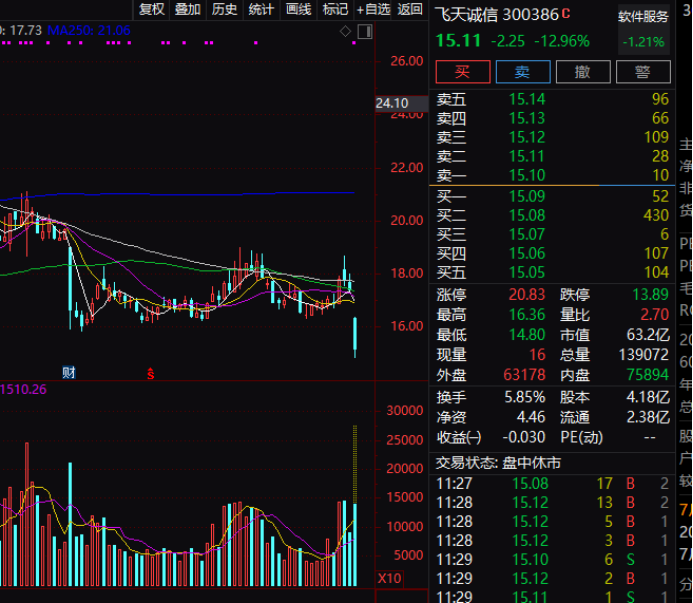Click the red S signal marker
This screenshot has height=603, width=693.
[151, 374]
